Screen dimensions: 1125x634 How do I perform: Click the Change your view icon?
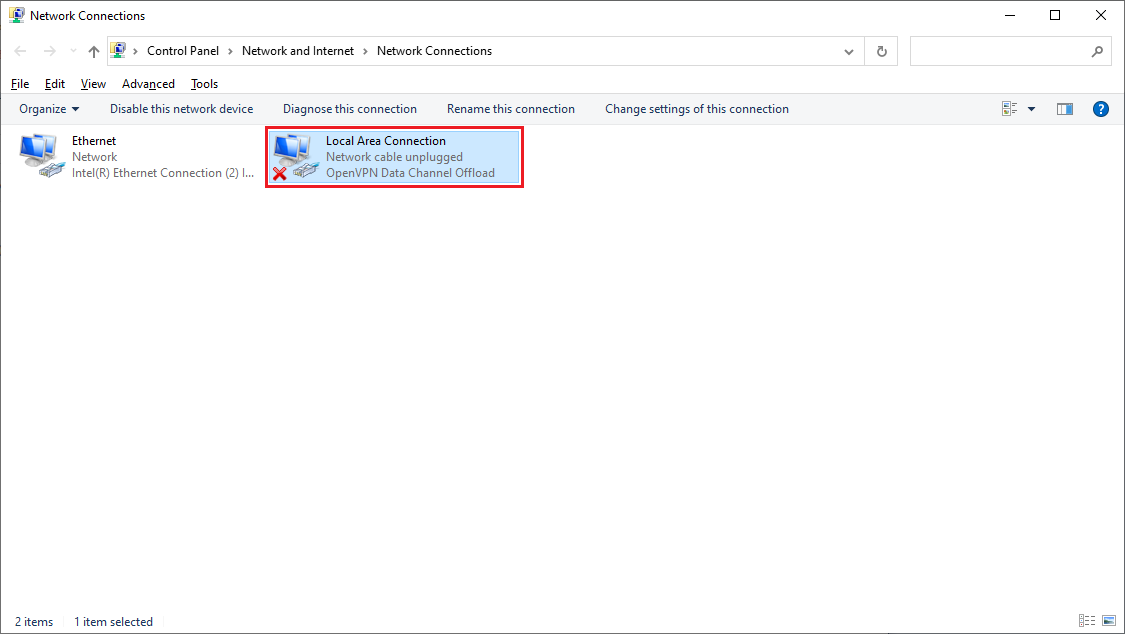click(1008, 108)
